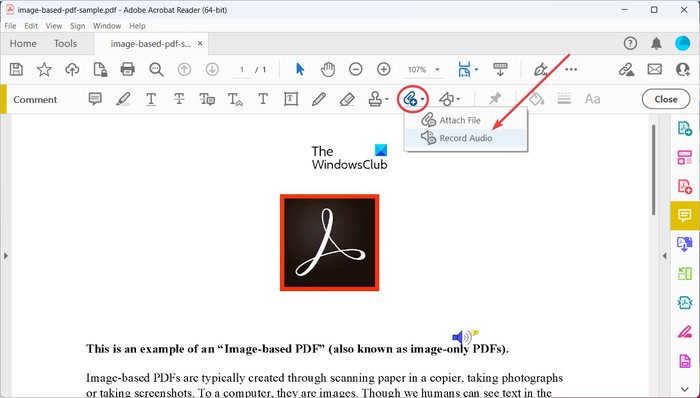Open Fill & Sign in right pane

[685, 332]
